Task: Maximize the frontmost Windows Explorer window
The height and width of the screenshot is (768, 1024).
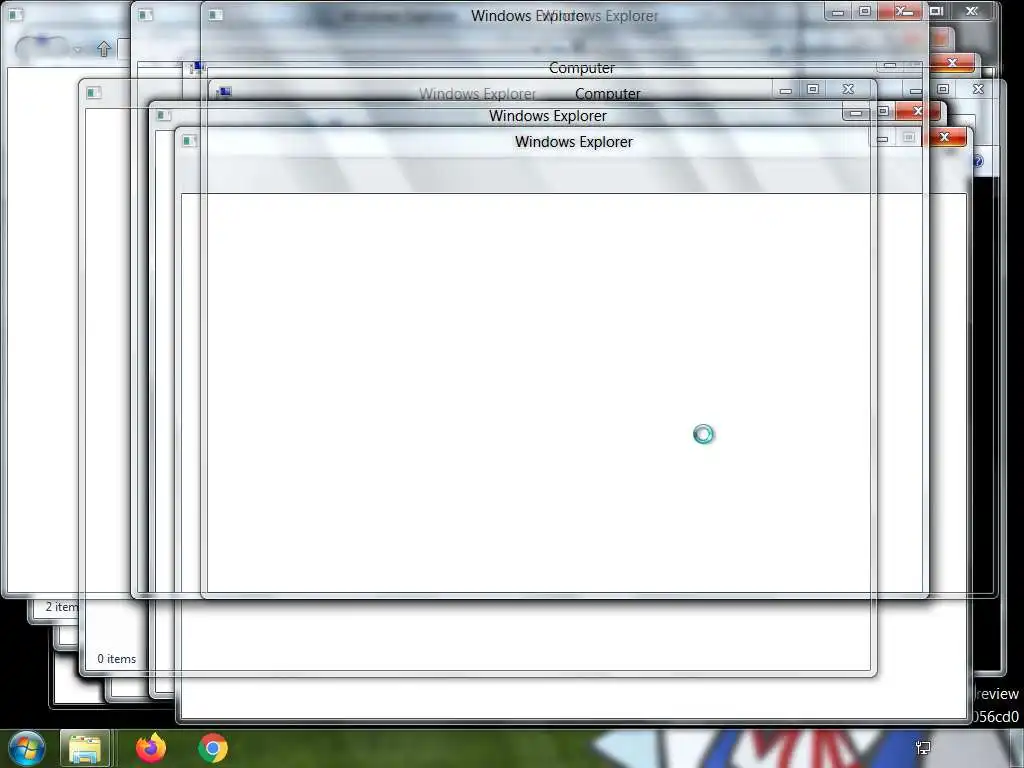Action: (x=908, y=137)
